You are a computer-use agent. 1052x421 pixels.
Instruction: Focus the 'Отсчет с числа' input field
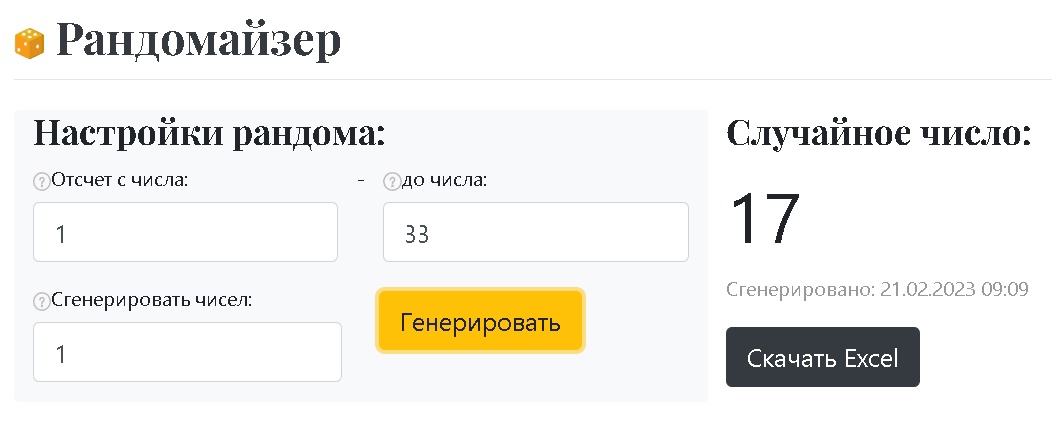coord(185,233)
